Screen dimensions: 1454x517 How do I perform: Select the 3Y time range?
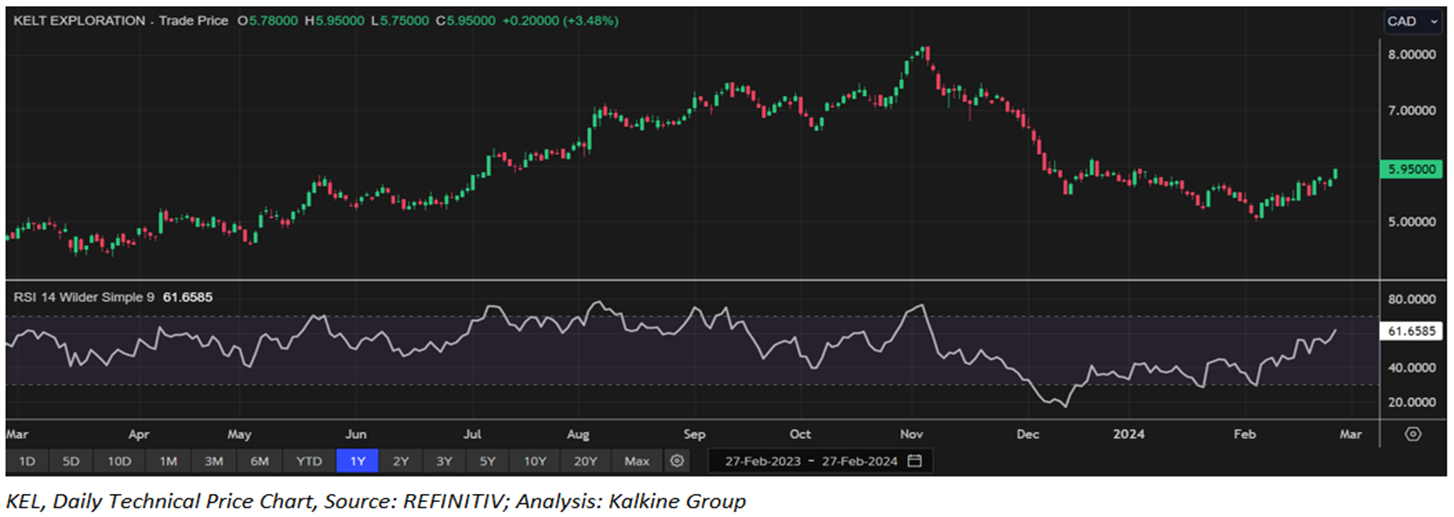pyautogui.click(x=444, y=461)
